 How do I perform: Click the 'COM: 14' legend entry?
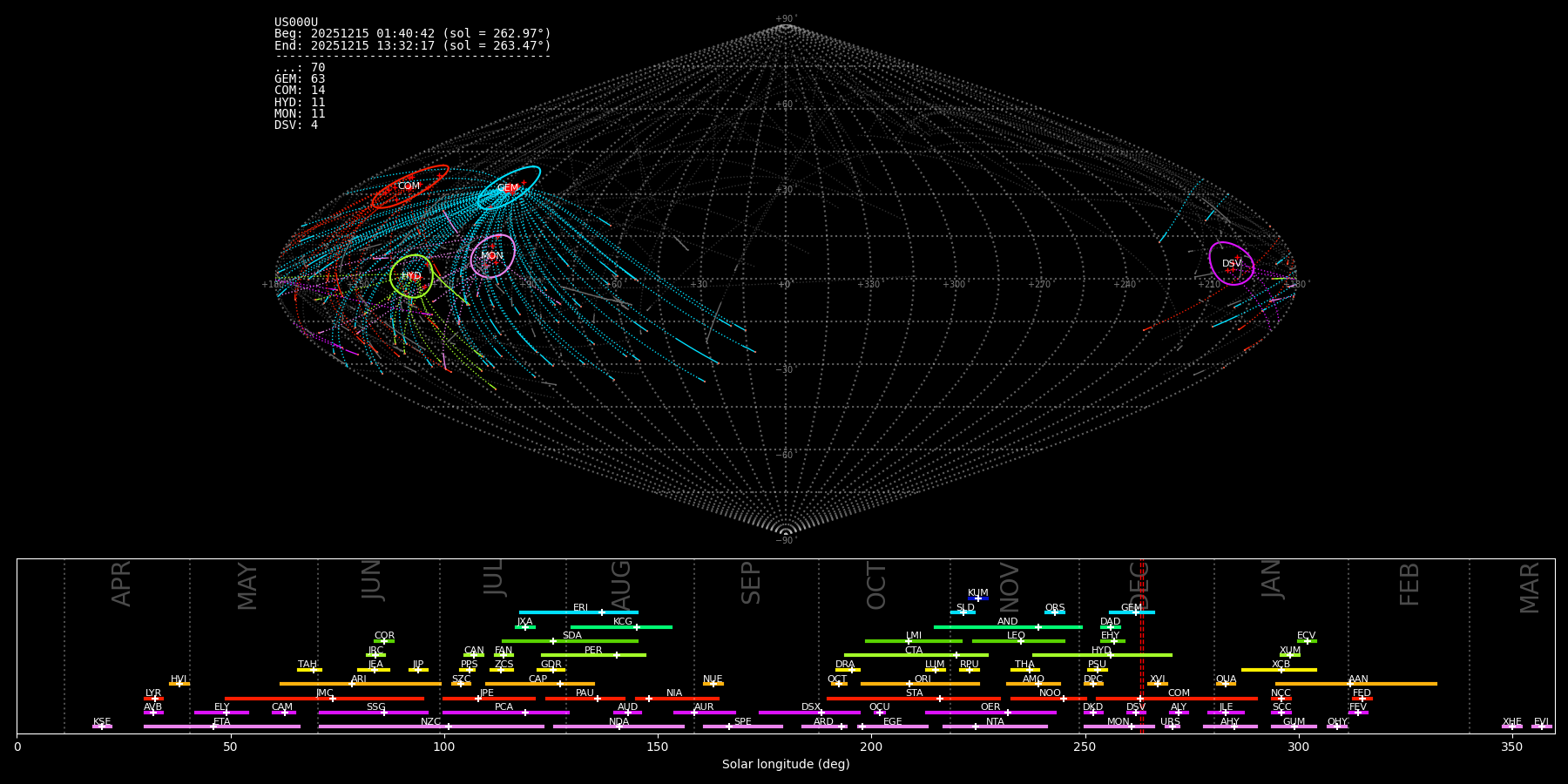300,91
